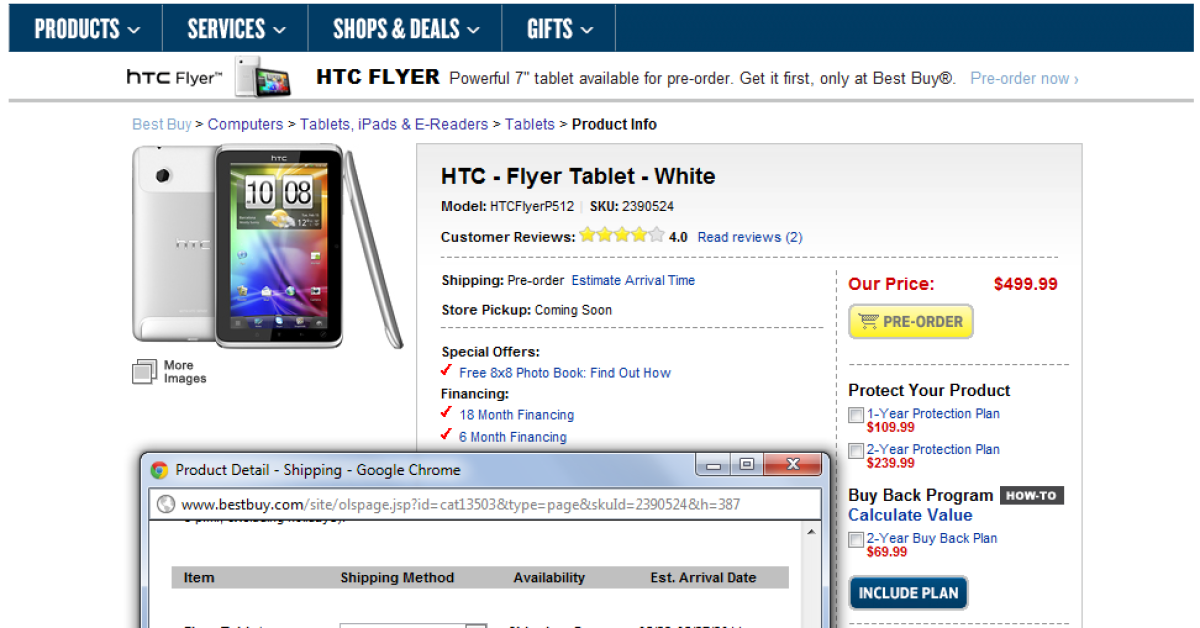Screen dimensions: 1200x628
Task: Open the Read reviews (2) link
Action: 750,237
